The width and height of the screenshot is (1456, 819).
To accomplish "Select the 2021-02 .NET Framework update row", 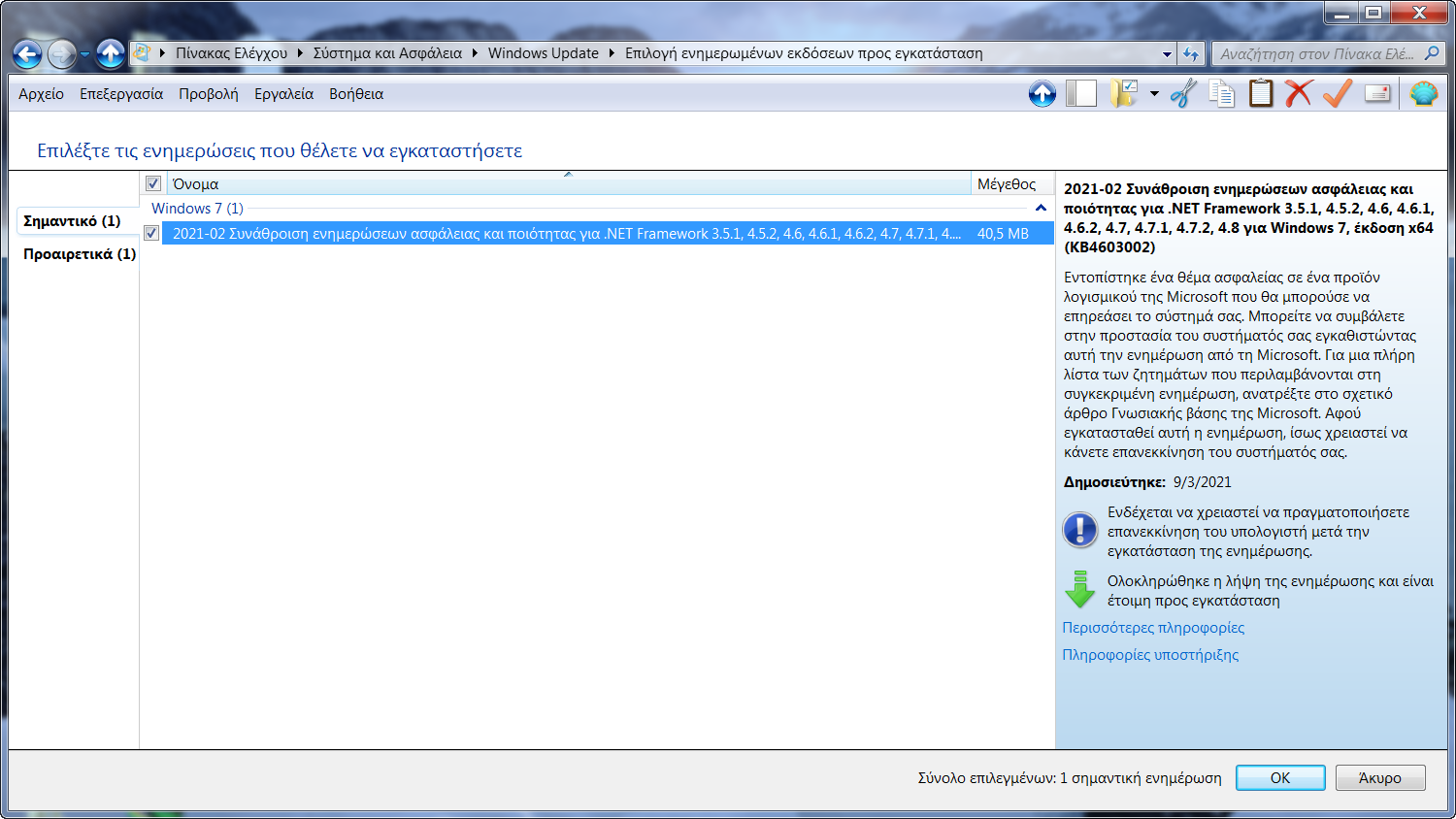I will tap(608, 233).
